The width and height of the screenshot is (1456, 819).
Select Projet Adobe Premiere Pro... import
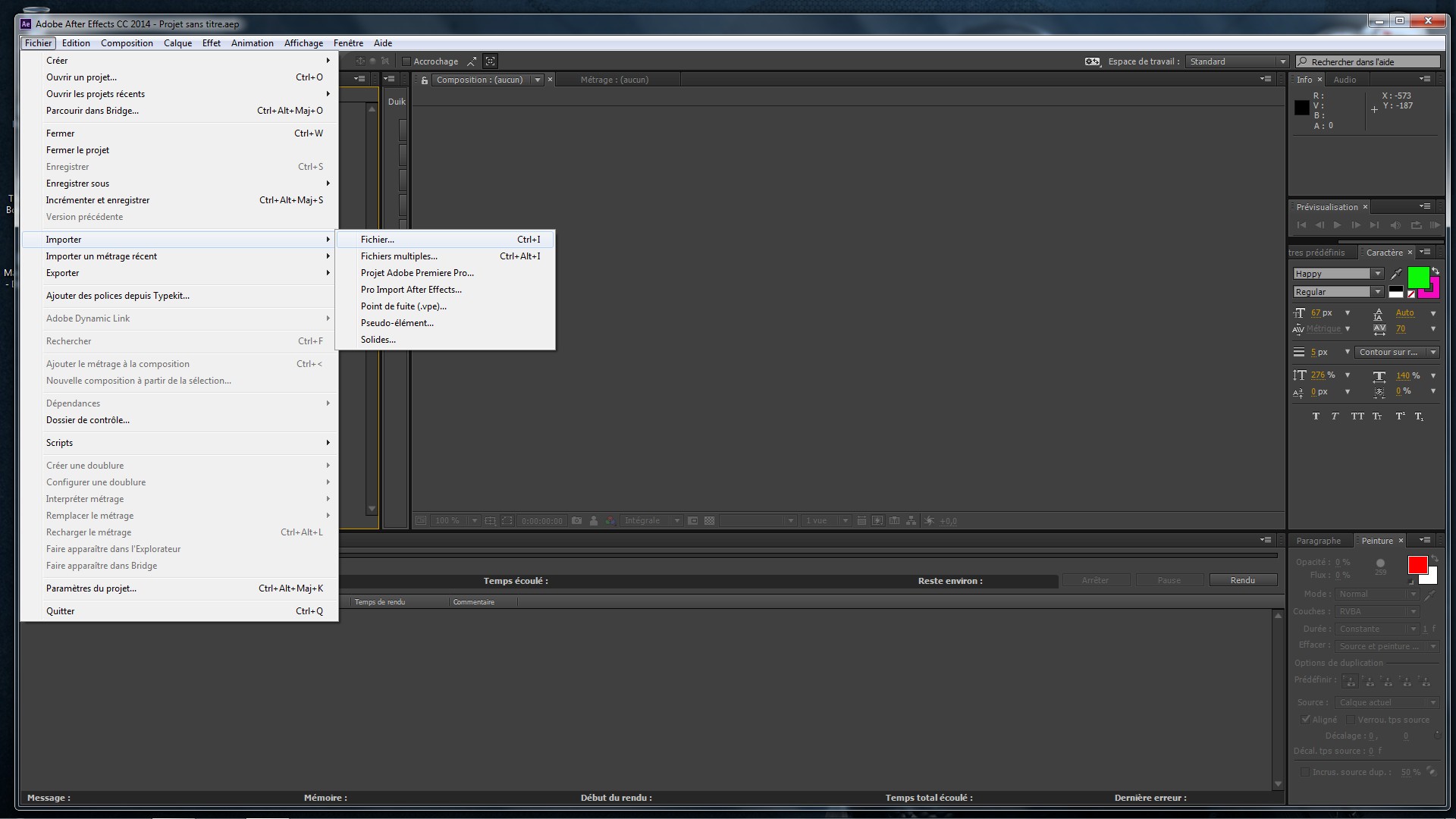click(x=445, y=273)
